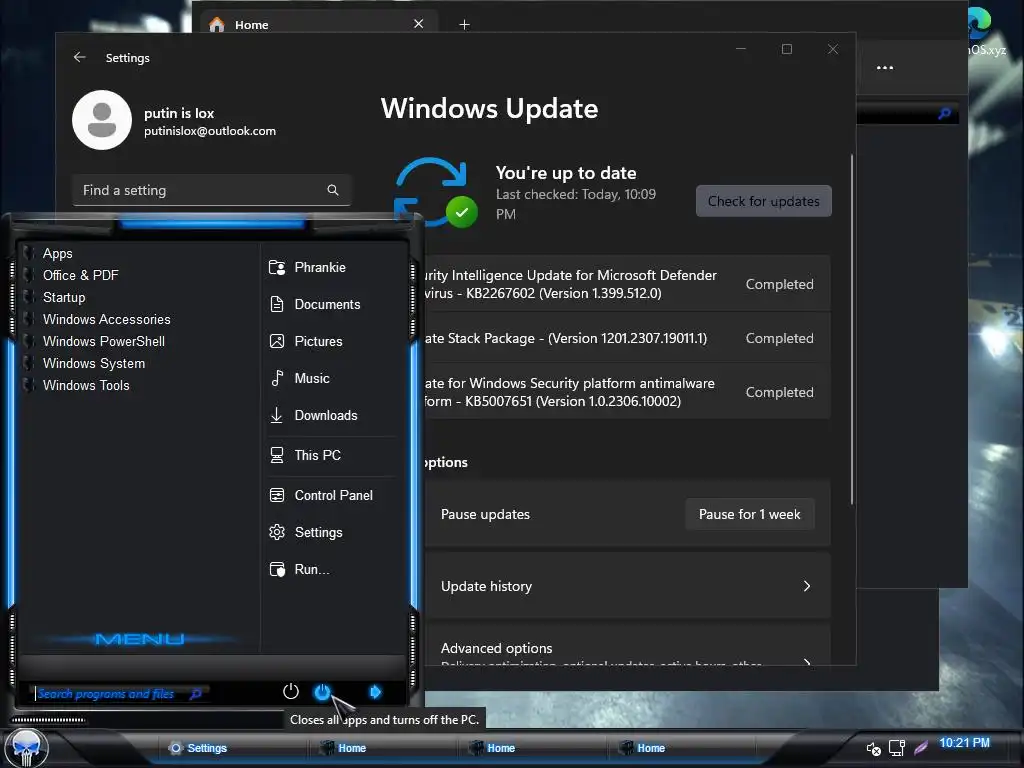Click the white power icon in start menu
This screenshot has width=1024, height=768.
[x=291, y=692]
